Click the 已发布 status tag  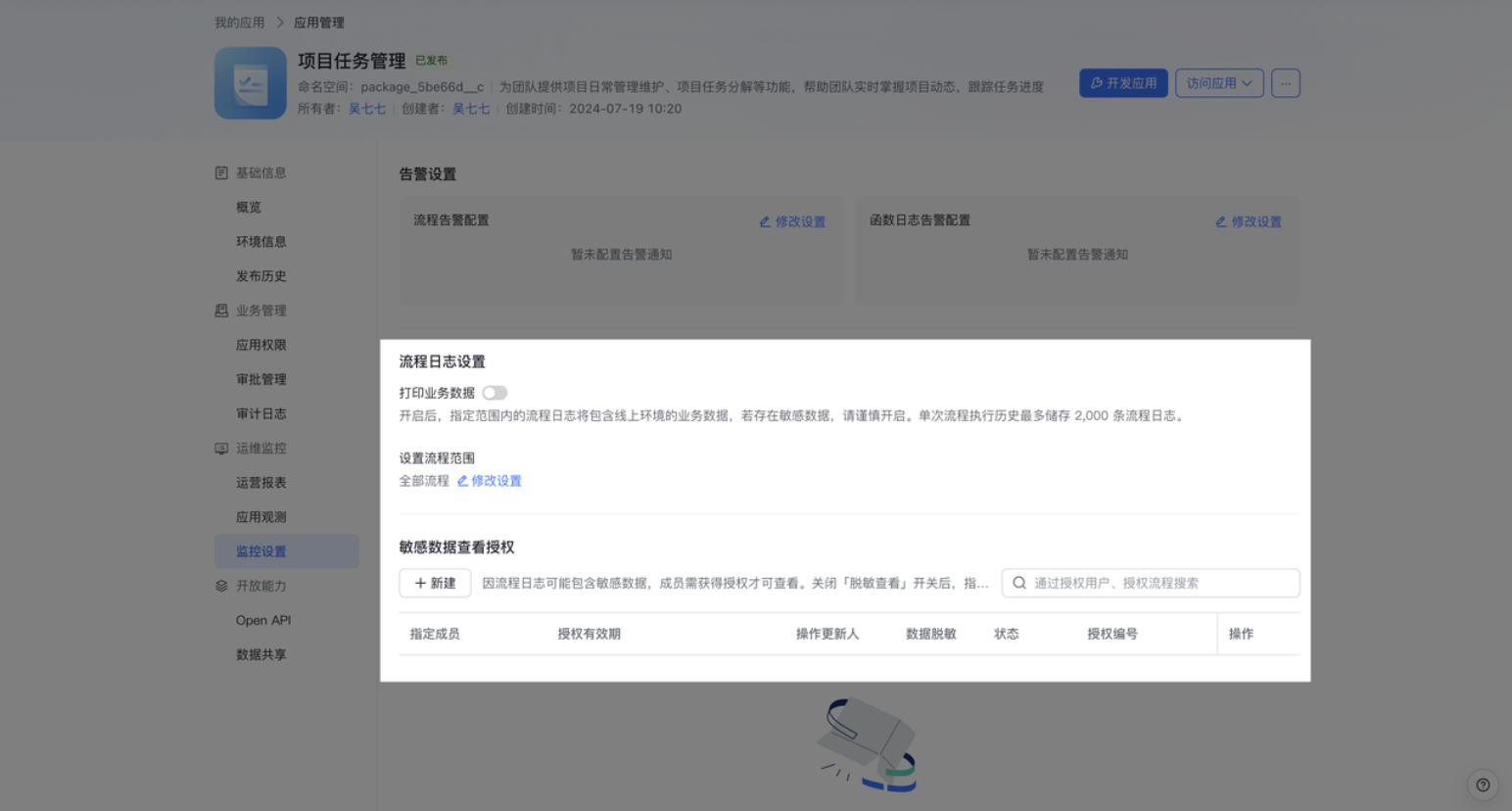pos(432,61)
